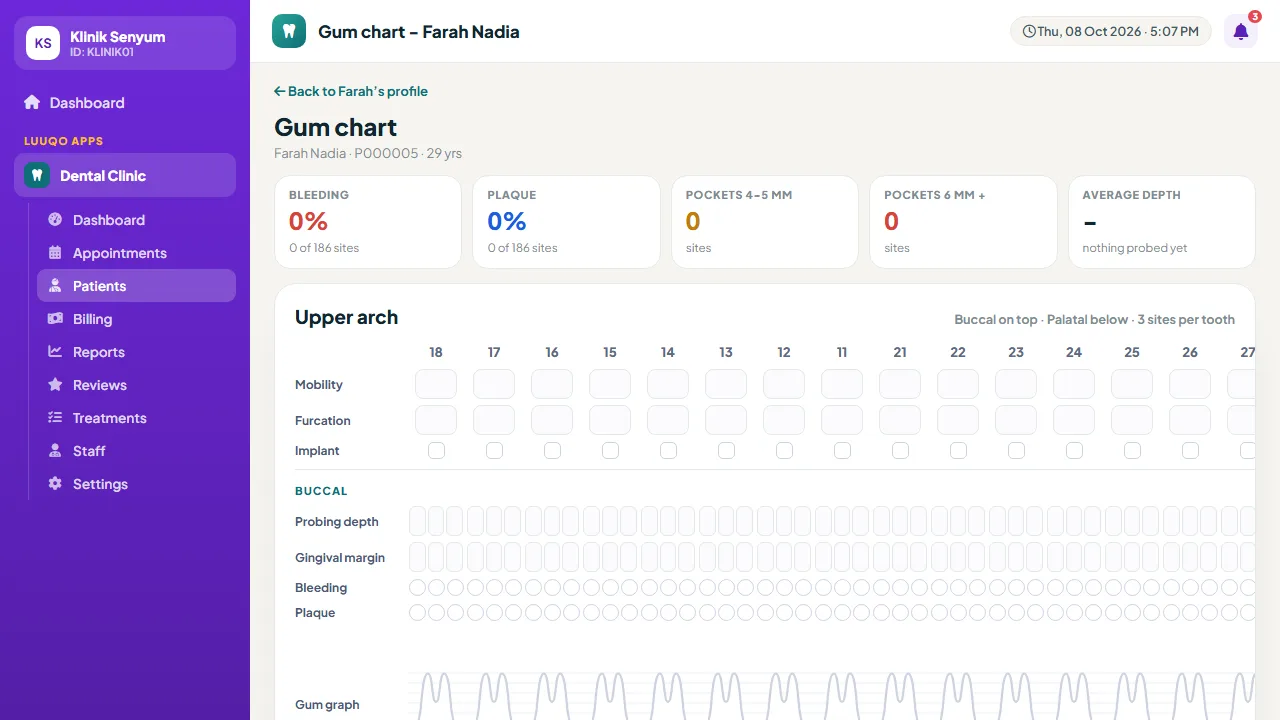Click the Staff person icon

point(55,451)
